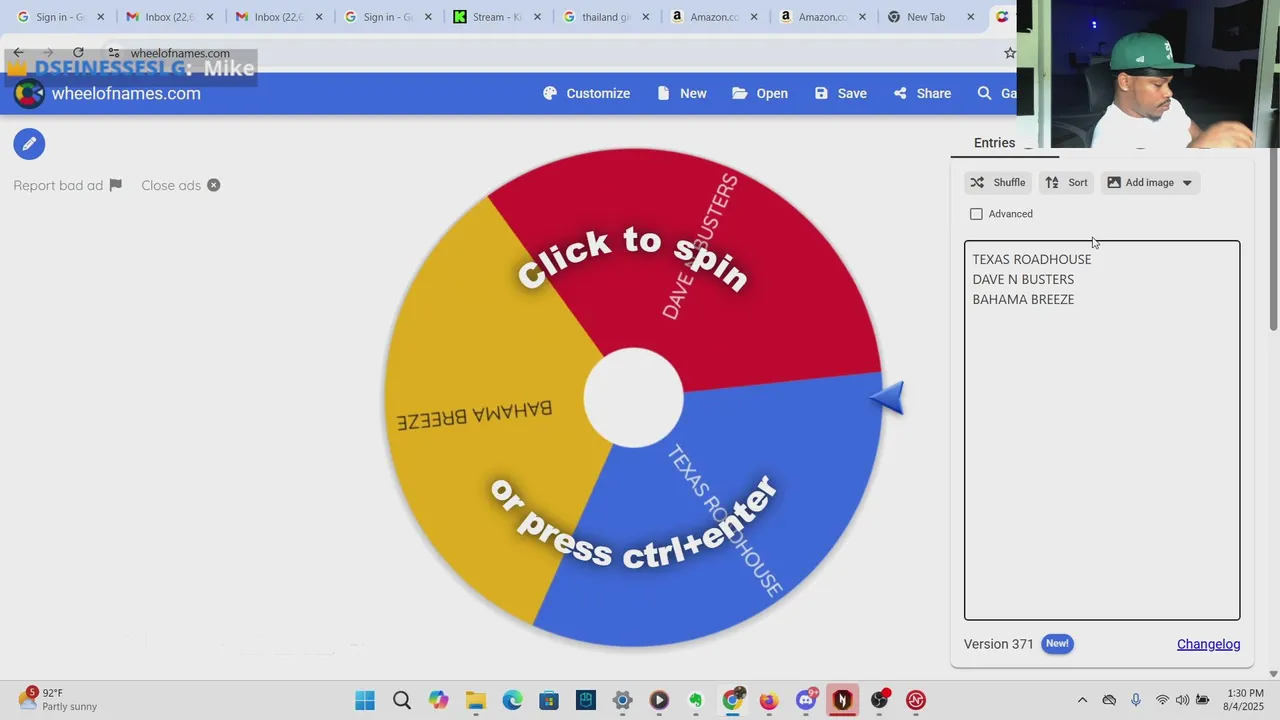Expand the Add image dropdown
The width and height of the screenshot is (1280, 720).
pyautogui.click(x=1150, y=182)
